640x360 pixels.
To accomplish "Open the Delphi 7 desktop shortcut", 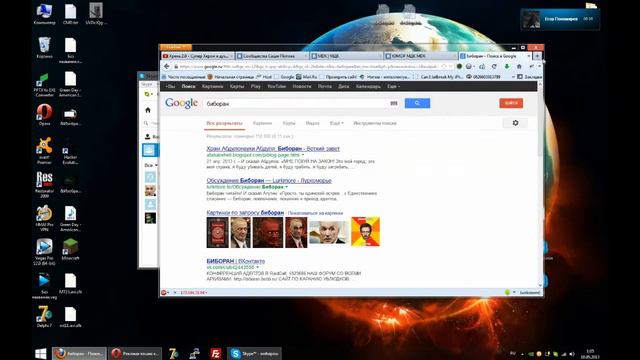I will (x=44, y=316).
